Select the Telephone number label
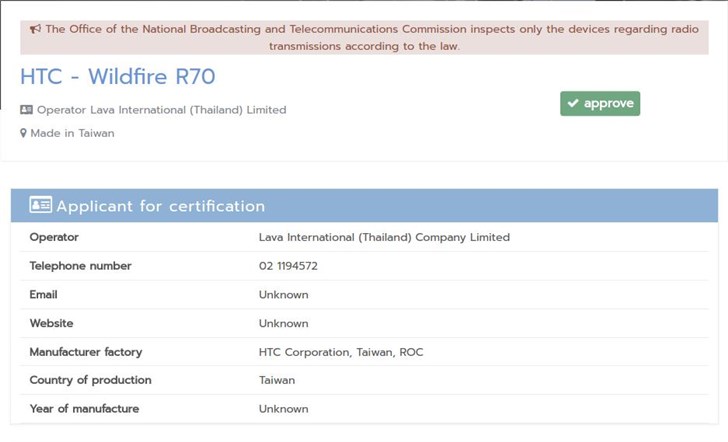 pos(81,266)
